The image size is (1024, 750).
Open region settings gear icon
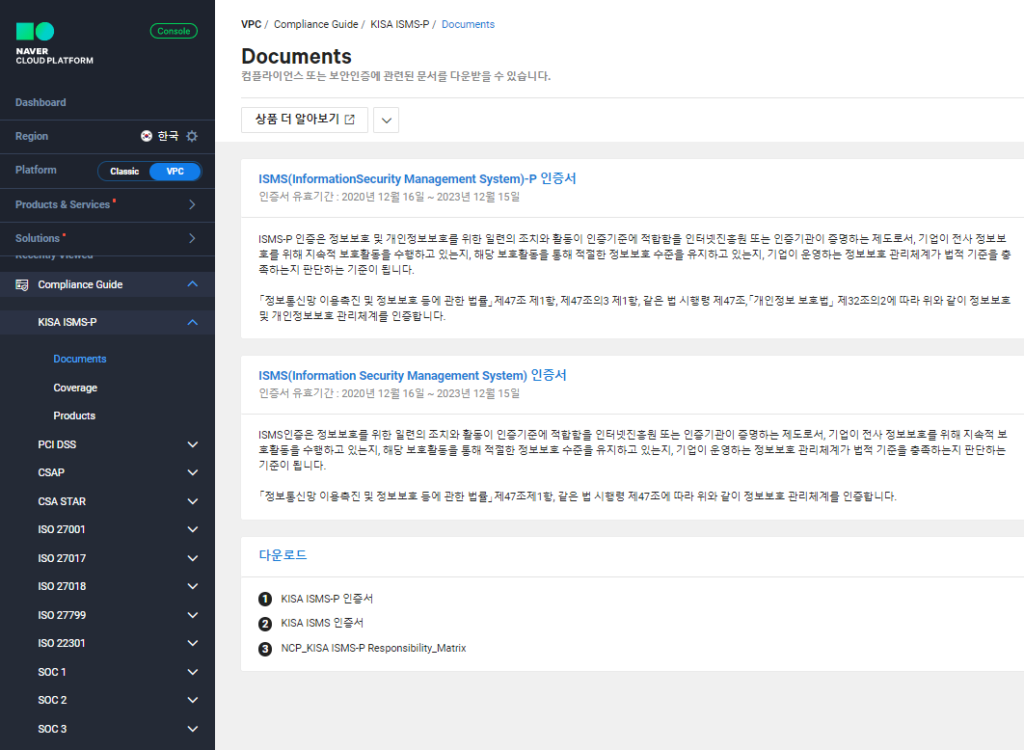click(x=191, y=136)
